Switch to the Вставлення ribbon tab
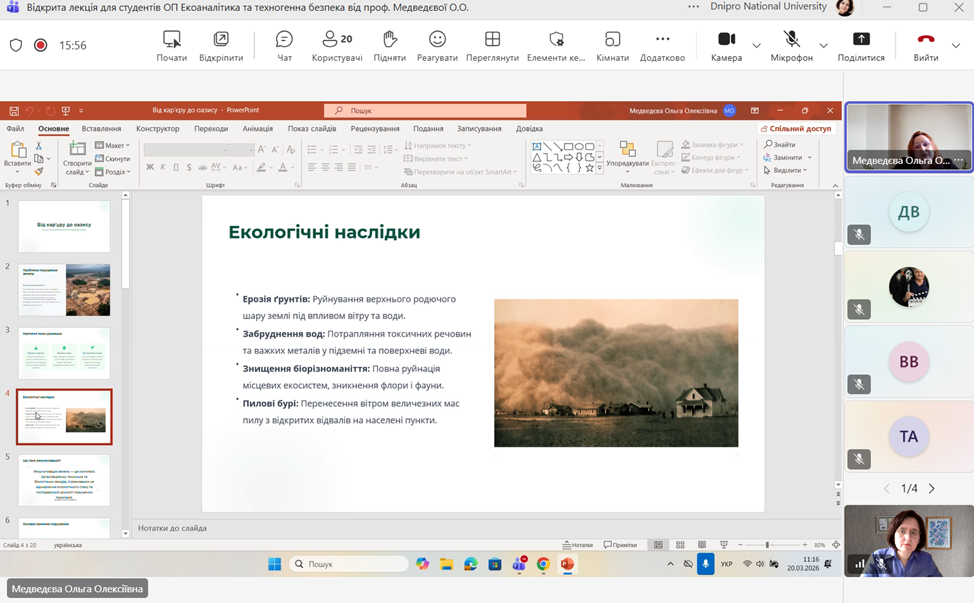 101,129
